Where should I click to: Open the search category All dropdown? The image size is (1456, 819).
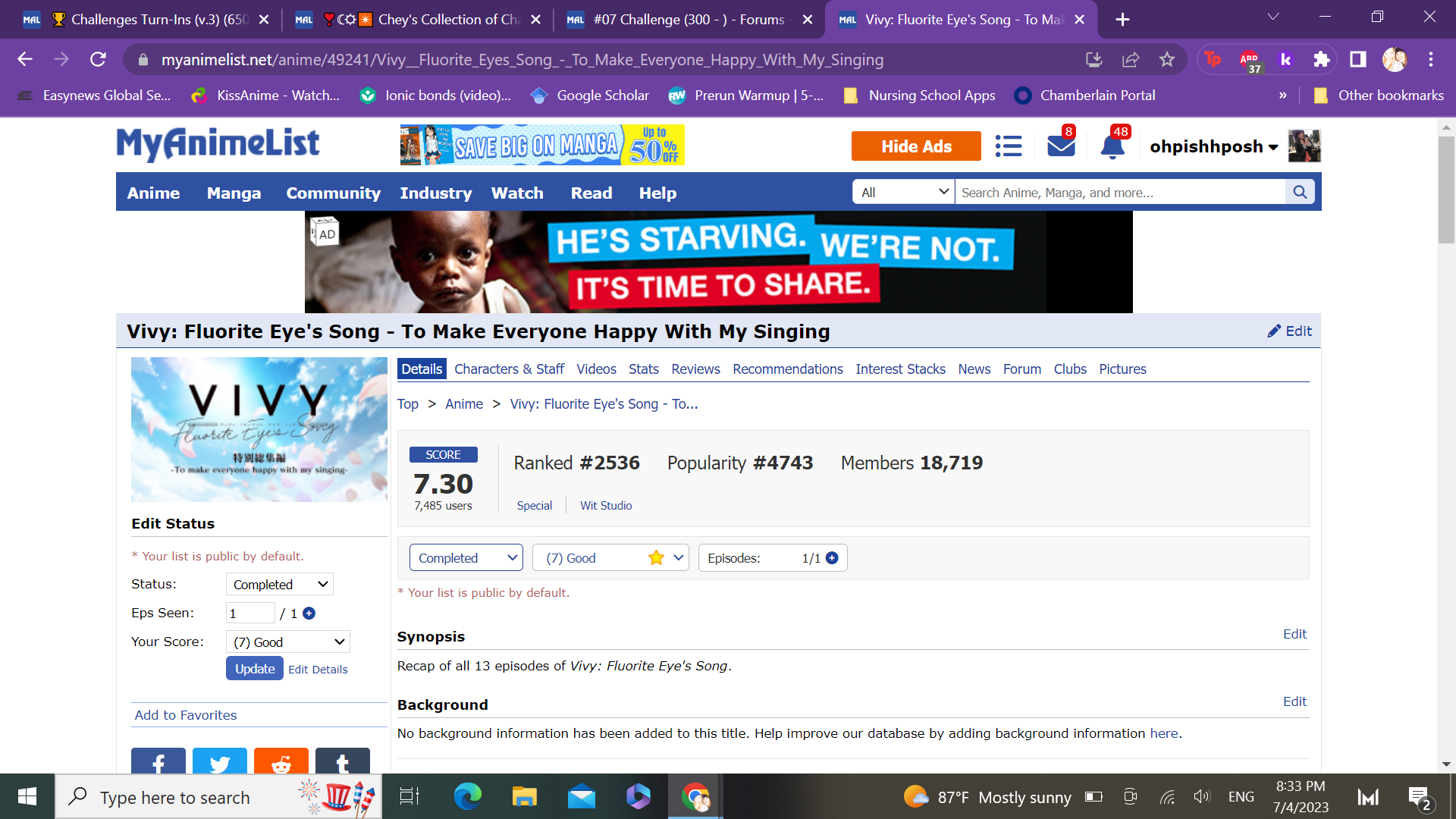coord(903,193)
